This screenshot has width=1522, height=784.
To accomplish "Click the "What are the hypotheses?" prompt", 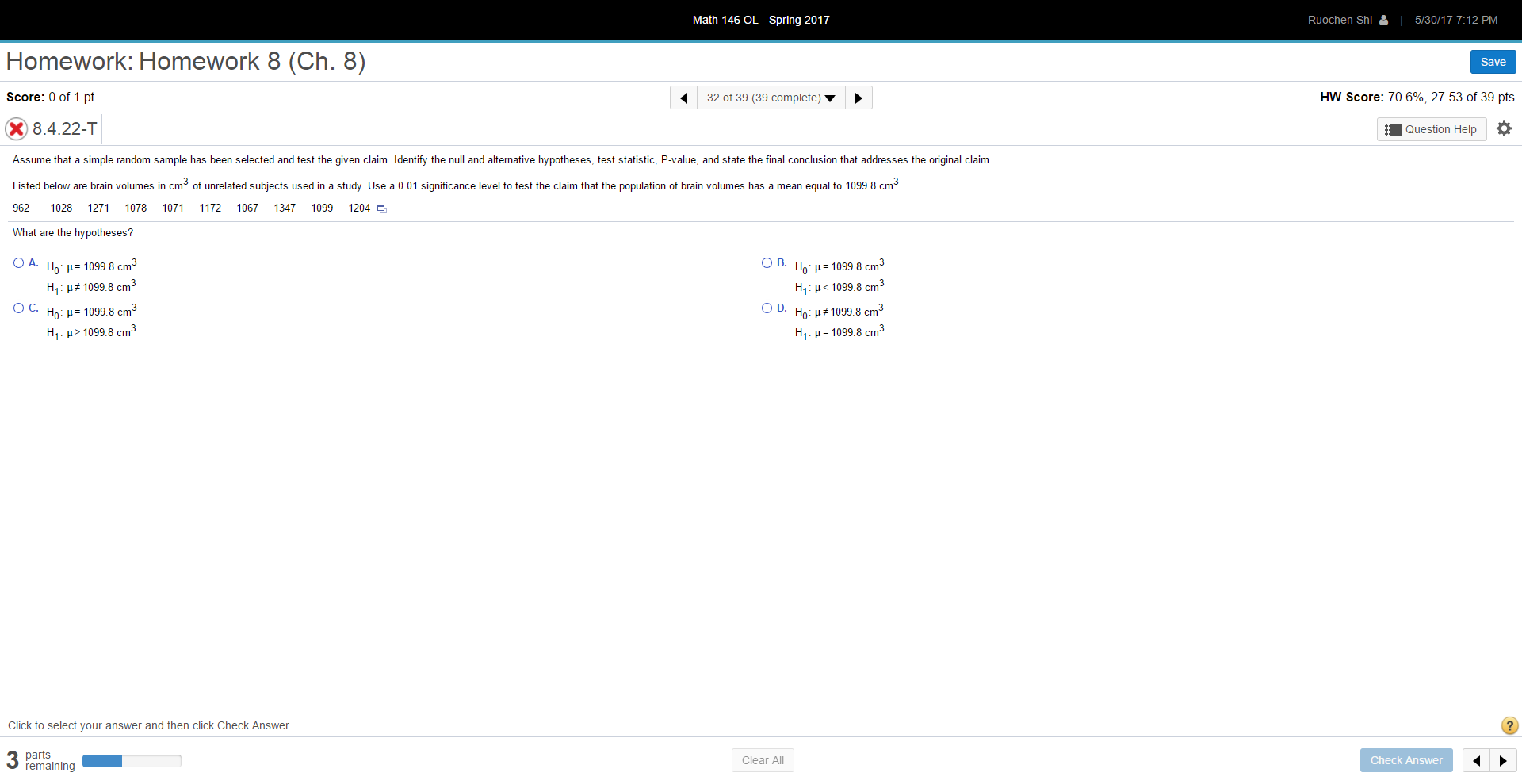I will (x=73, y=232).
